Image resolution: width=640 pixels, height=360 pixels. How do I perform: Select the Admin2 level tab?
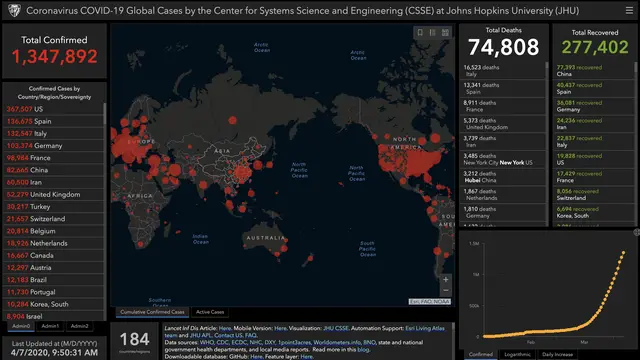[x=79, y=326]
